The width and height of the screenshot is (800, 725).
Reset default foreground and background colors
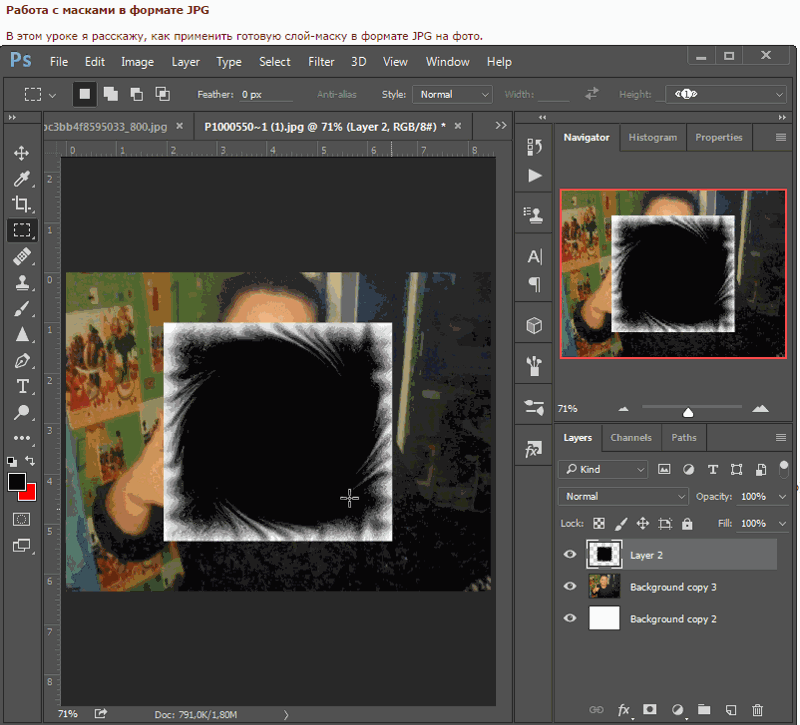[12, 461]
